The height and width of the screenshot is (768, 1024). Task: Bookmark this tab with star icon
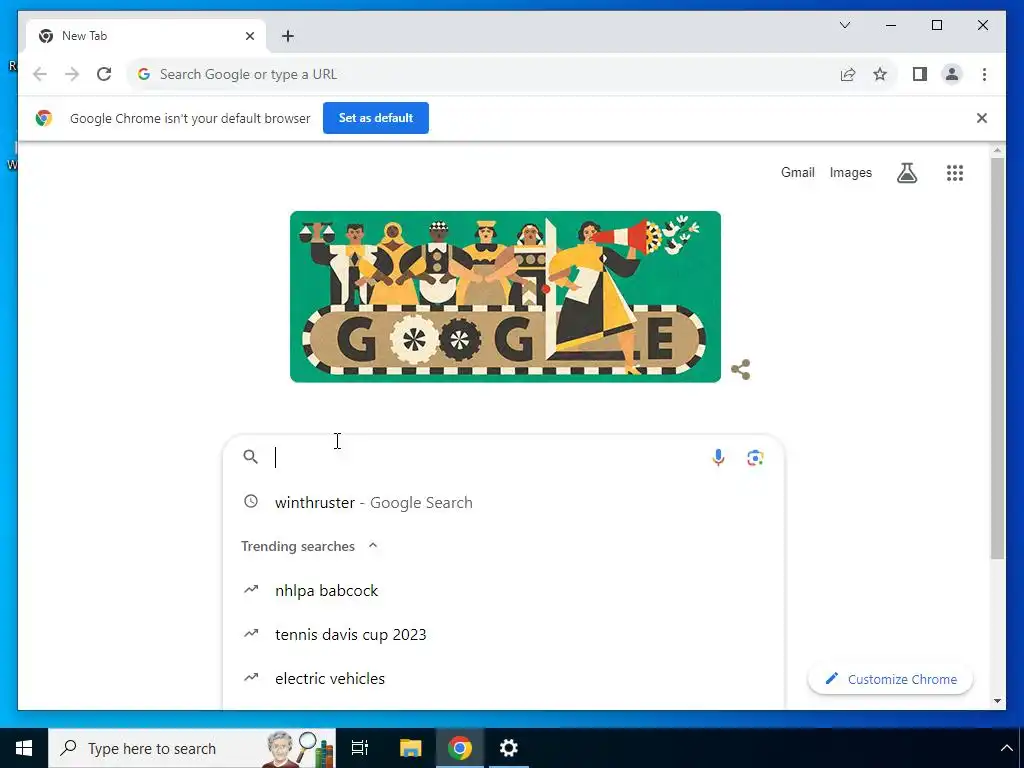tap(880, 74)
